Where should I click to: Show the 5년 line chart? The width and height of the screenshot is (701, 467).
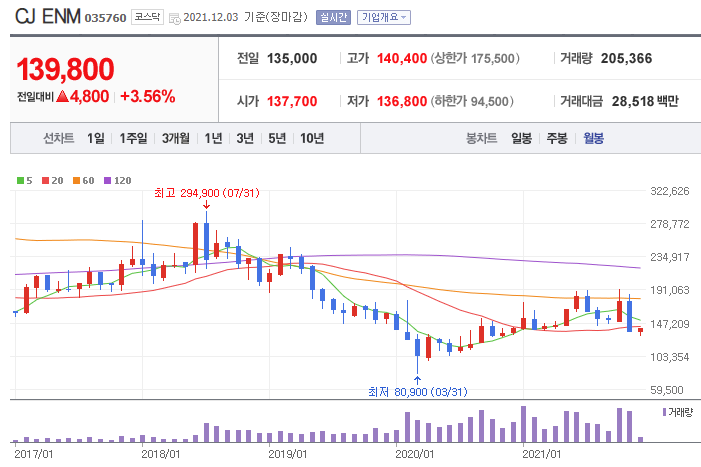[x=277, y=139]
